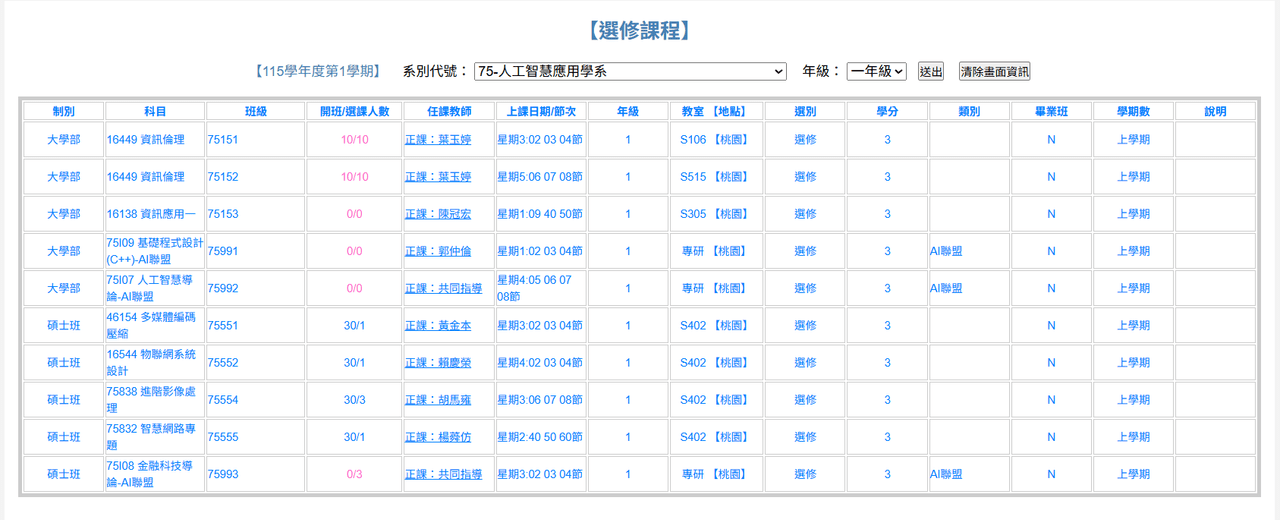Click subject 75832 智慧網路專題
The height and width of the screenshot is (520, 1280).
click(152, 437)
